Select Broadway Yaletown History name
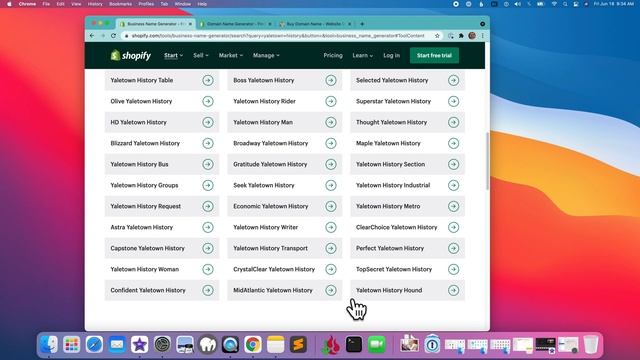Viewport: 640px width, 360px height. pyautogui.click(x=270, y=143)
